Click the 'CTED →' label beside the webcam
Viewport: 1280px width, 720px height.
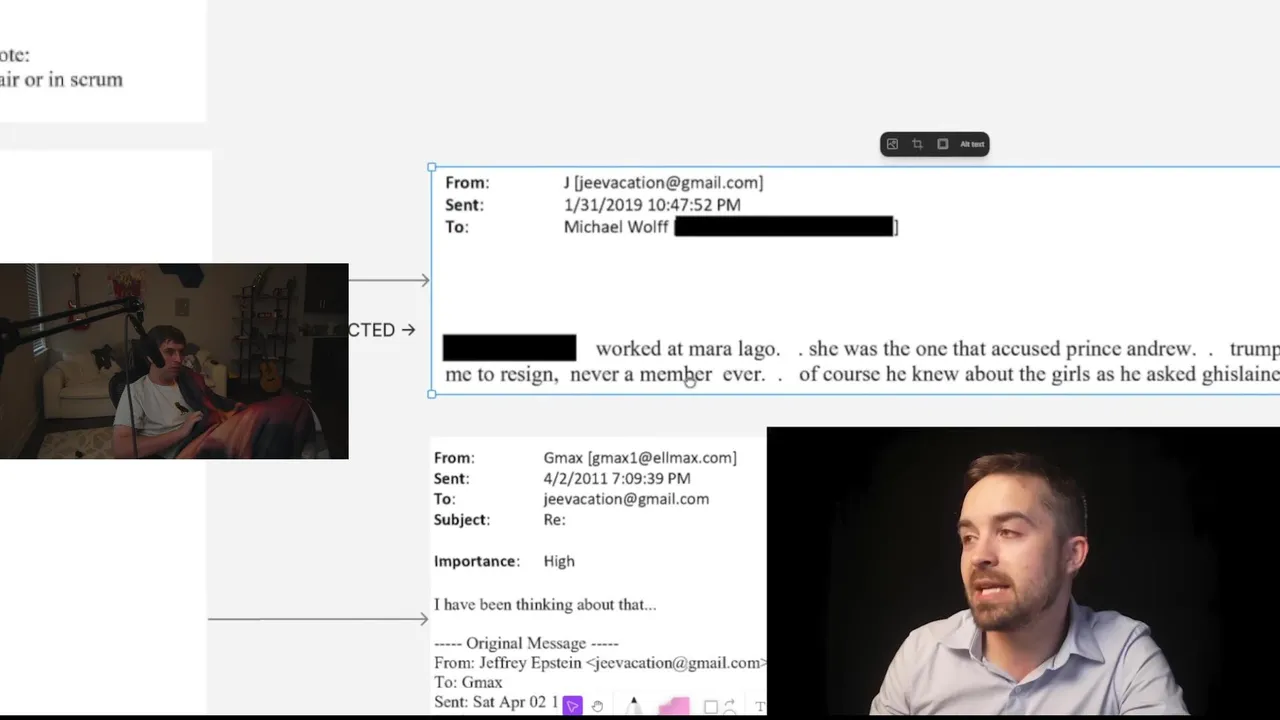coord(382,330)
